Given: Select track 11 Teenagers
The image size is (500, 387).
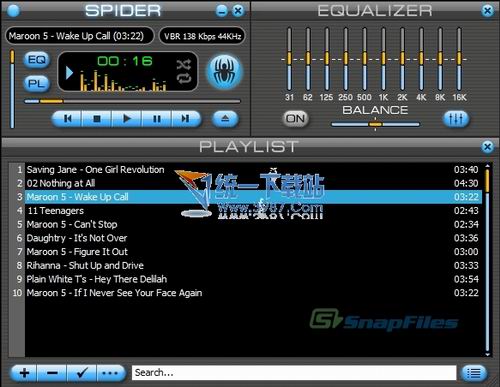Looking at the screenshot, I should coord(253,211).
